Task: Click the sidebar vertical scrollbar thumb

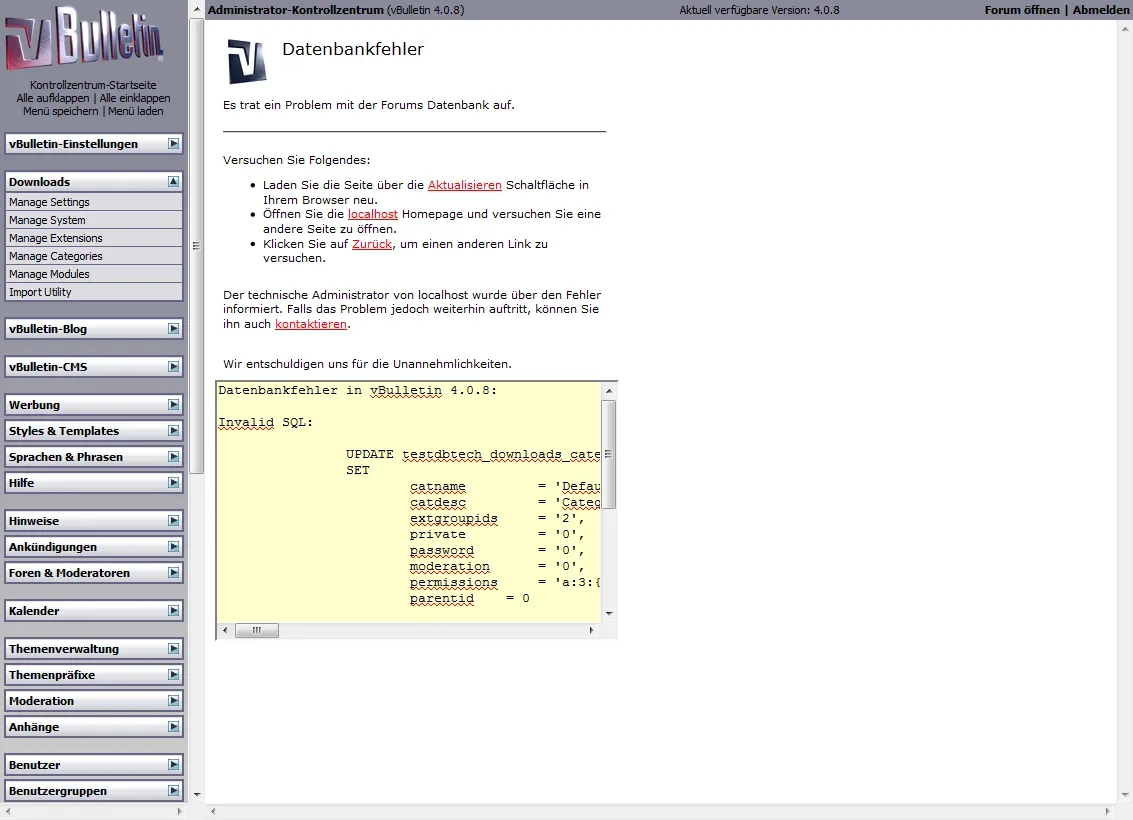Action: tap(197, 246)
